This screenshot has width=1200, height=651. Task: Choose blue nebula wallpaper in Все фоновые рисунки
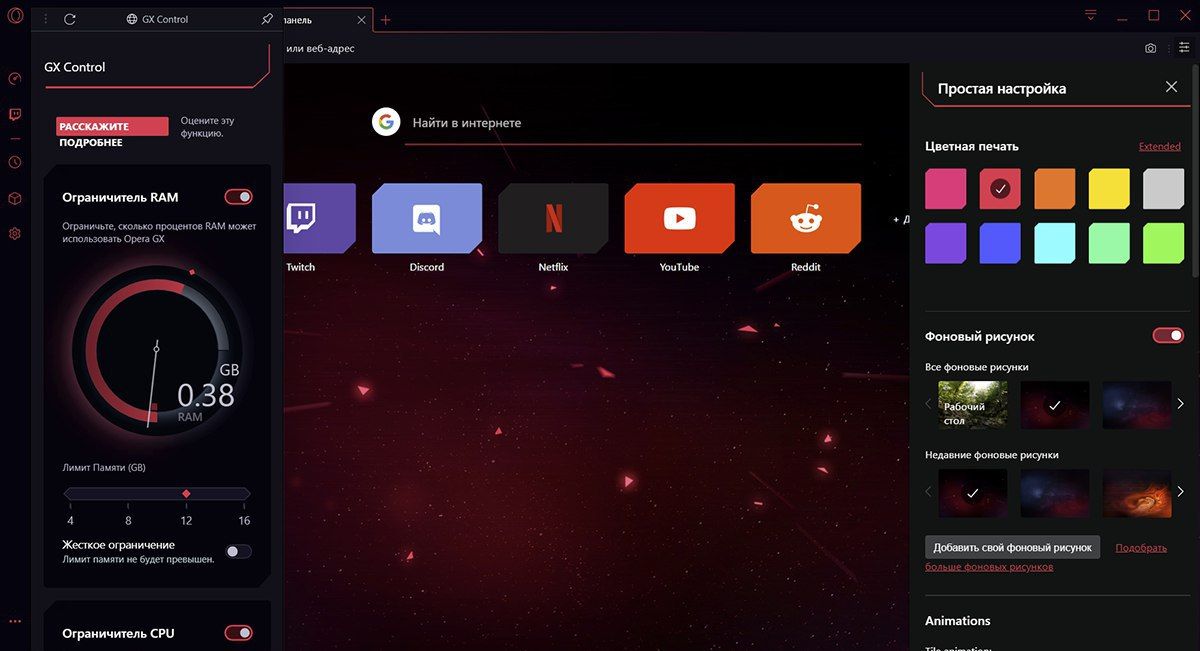coord(1136,405)
